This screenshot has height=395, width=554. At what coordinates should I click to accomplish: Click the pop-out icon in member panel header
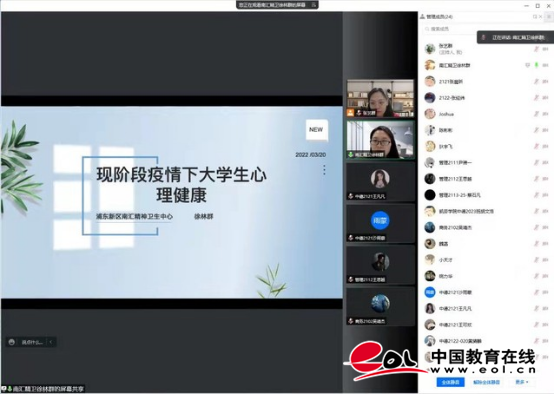pos(535,17)
